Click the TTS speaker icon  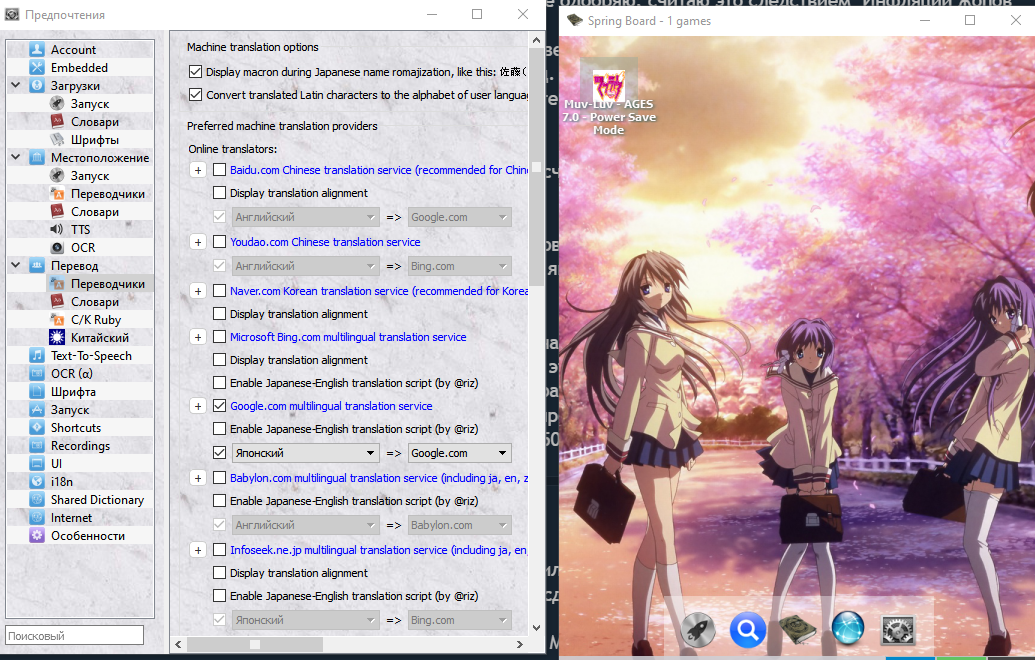click(x=57, y=230)
